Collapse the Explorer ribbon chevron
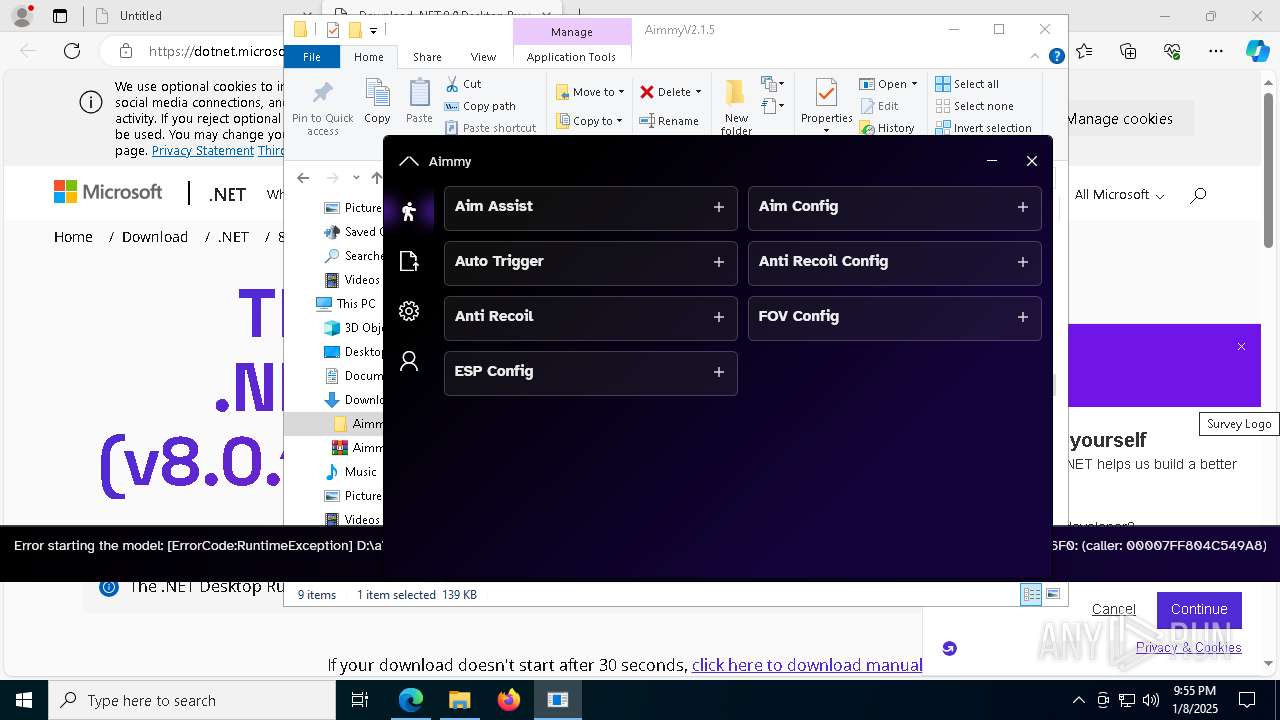The image size is (1280, 720). click(x=1035, y=57)
